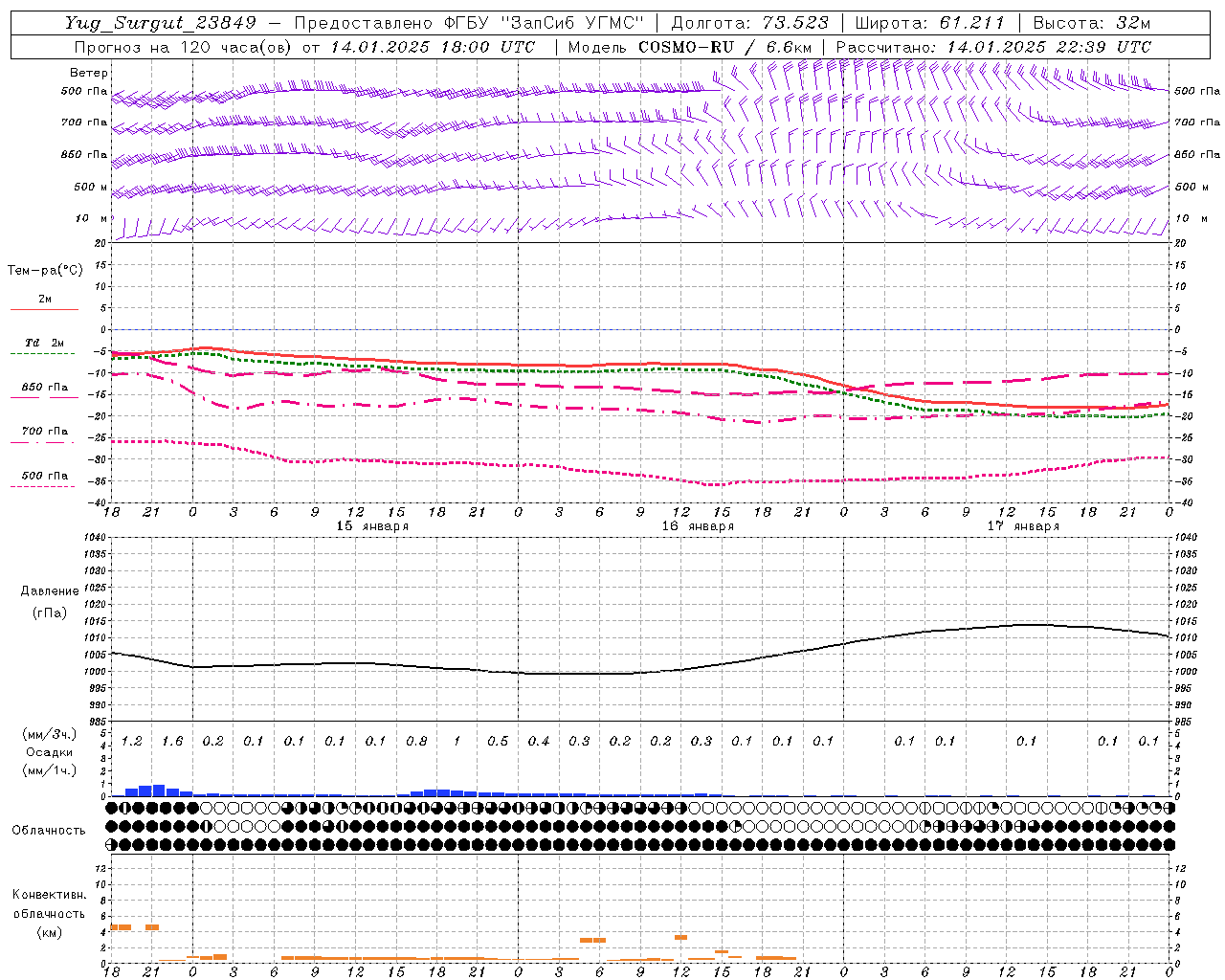Screen dimensions: 1225x980
Task: Click the 12 tick on left convective axis
Action: (x=99, y=868)
